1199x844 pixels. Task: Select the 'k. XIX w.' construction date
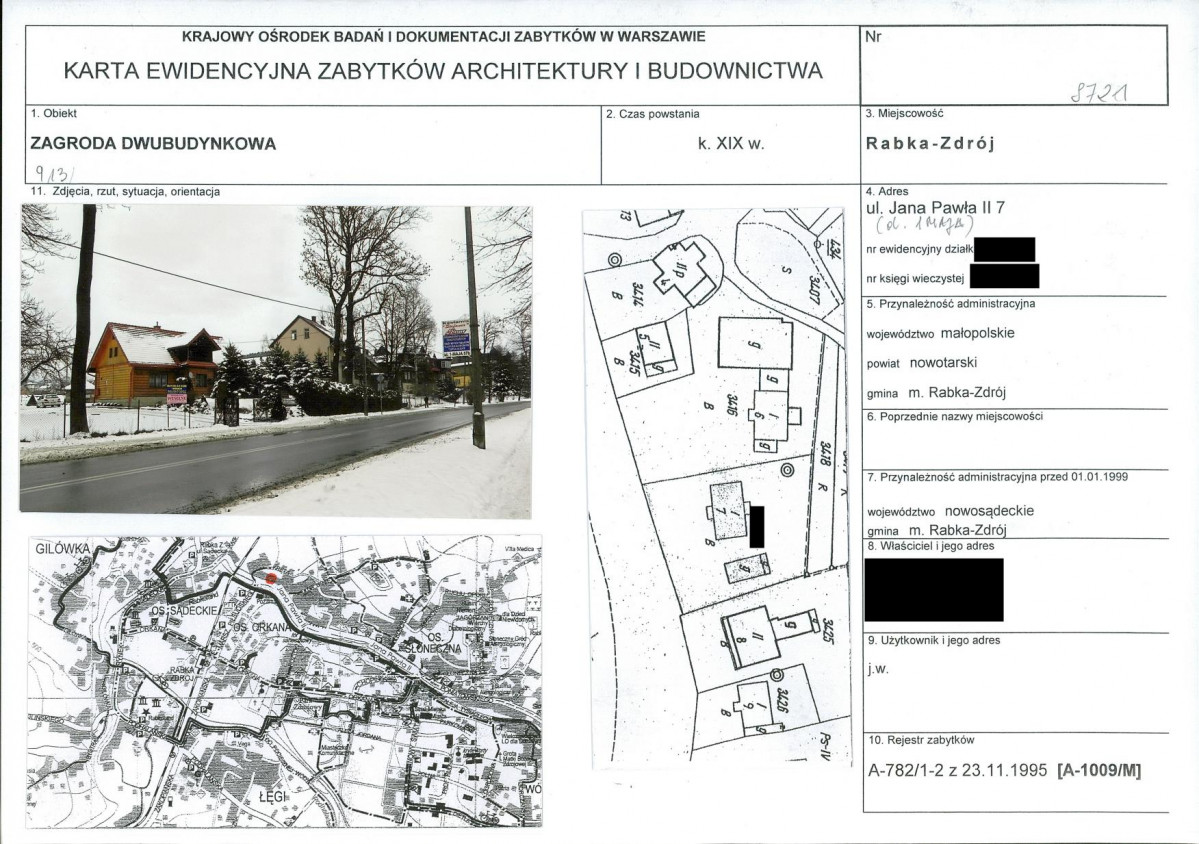coord(730,144)
